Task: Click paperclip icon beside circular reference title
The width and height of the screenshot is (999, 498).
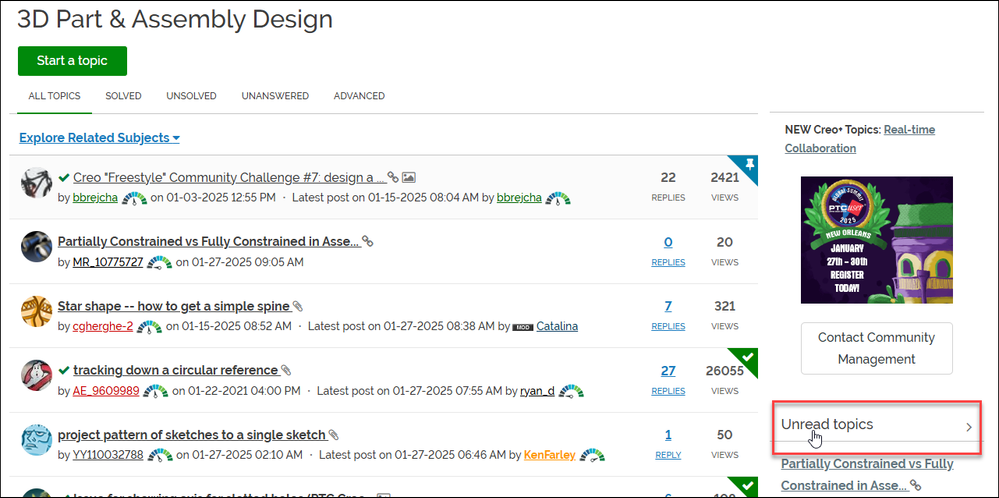Action: [286, 371]
